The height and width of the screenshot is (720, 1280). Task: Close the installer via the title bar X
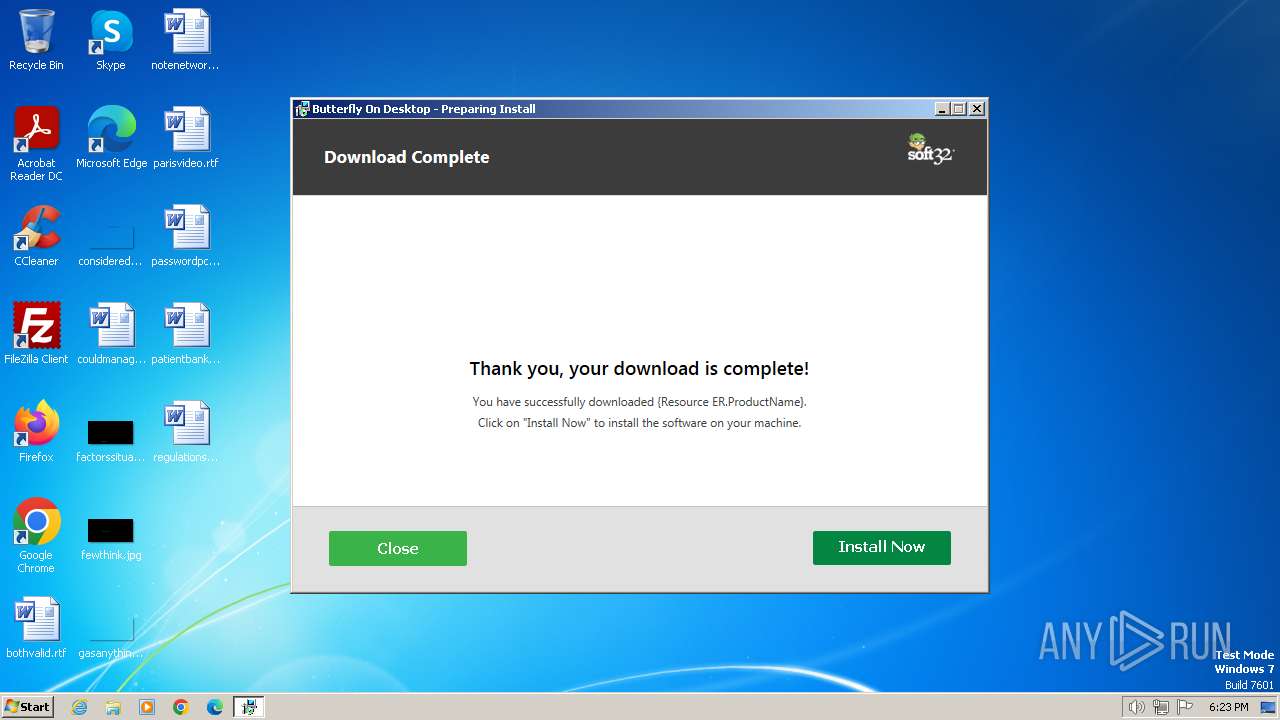click(977, 109)
